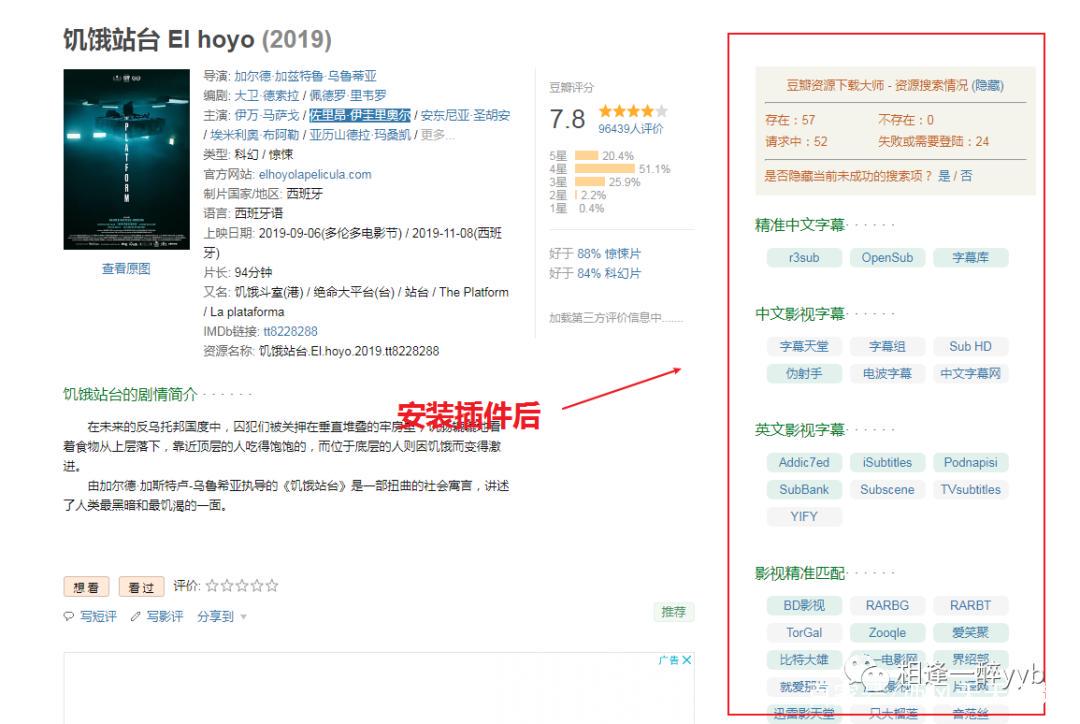Click the 推荐 button
The image size is (1080, 724).
point(674,612)
